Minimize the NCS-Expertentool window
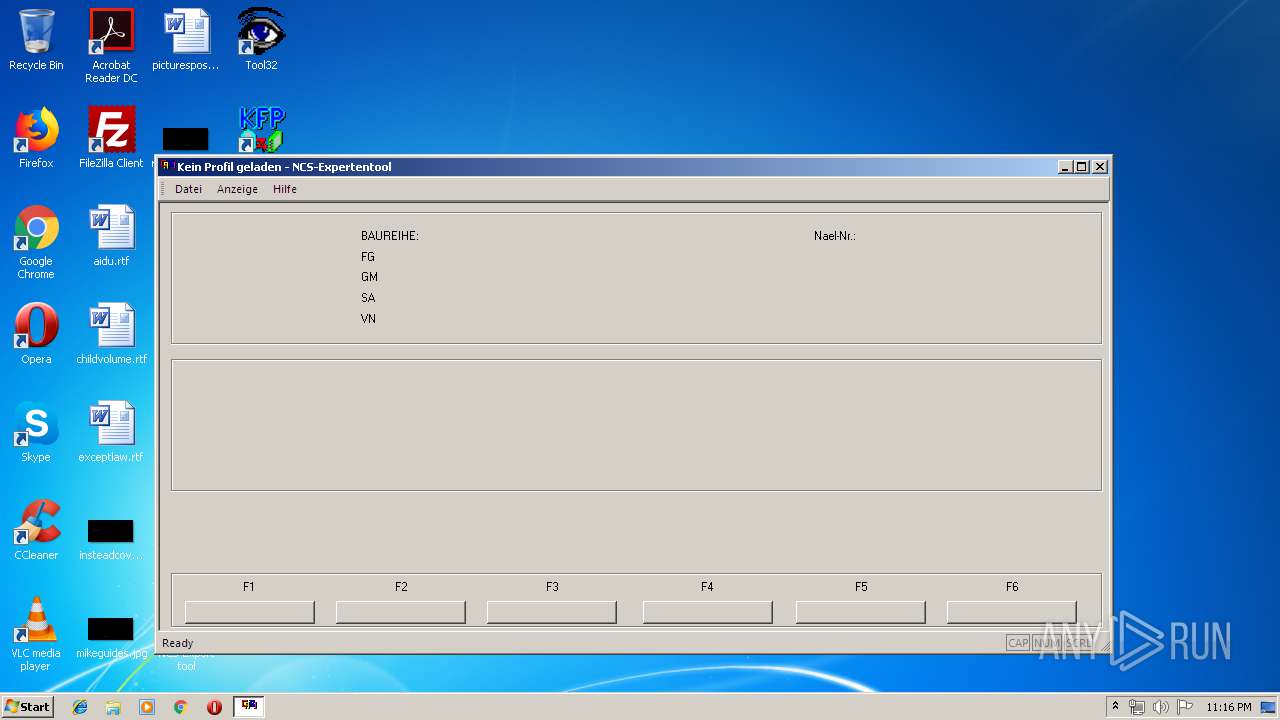The width and height of the screenshot is (1280, 720). pos(1066,167)
